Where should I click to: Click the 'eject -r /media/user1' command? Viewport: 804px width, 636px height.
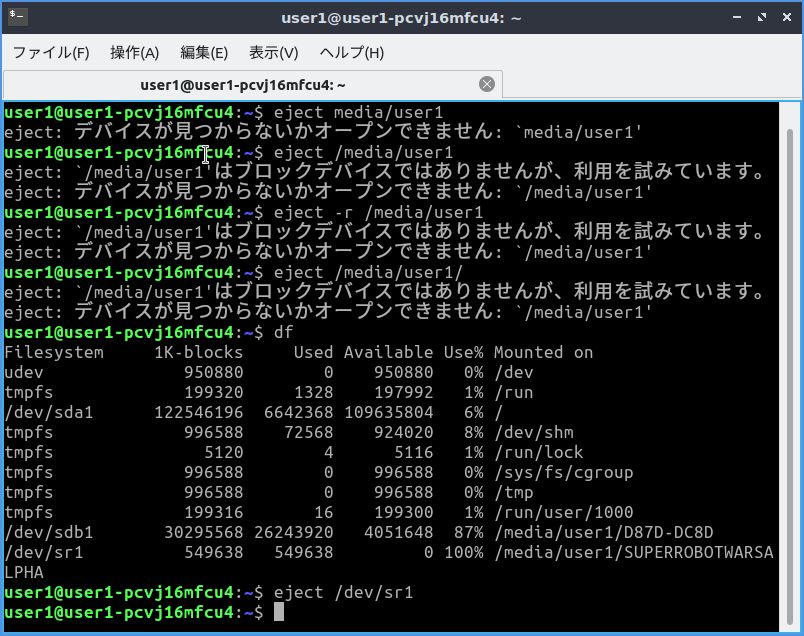pyautogui.click(x=378, y=212)
